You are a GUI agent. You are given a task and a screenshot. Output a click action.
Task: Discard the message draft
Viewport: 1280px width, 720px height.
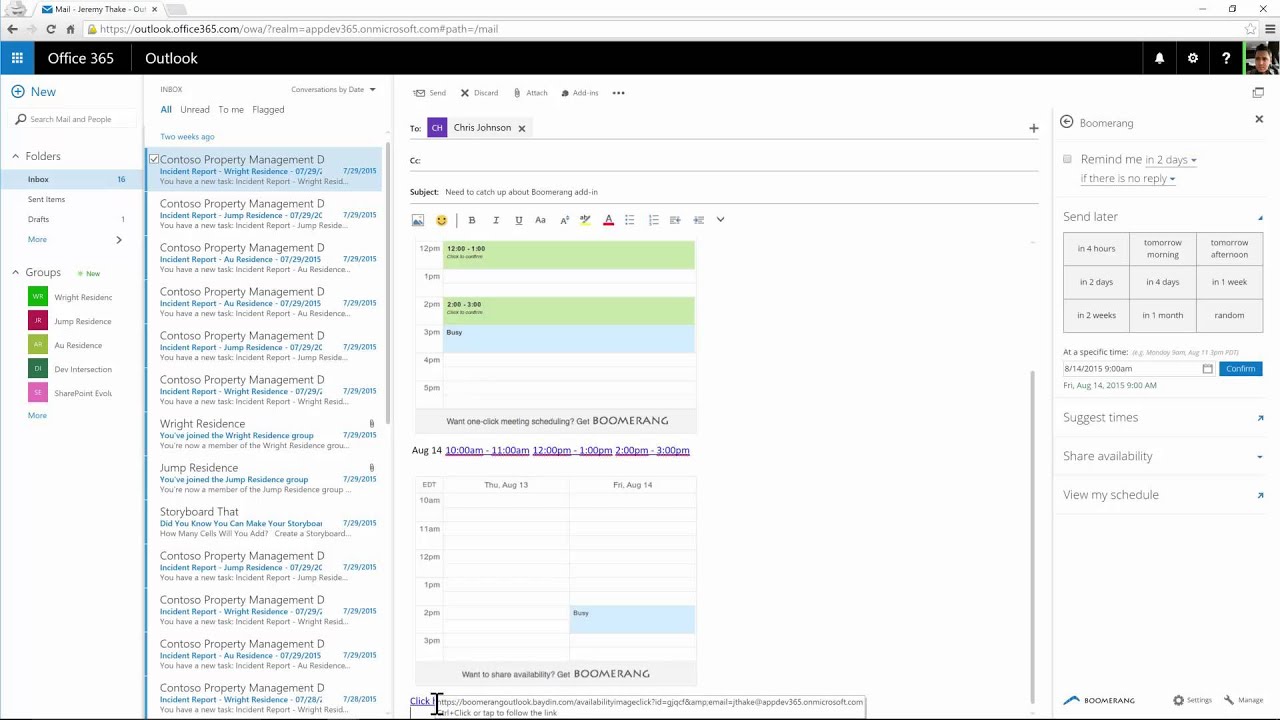point(479,93)
